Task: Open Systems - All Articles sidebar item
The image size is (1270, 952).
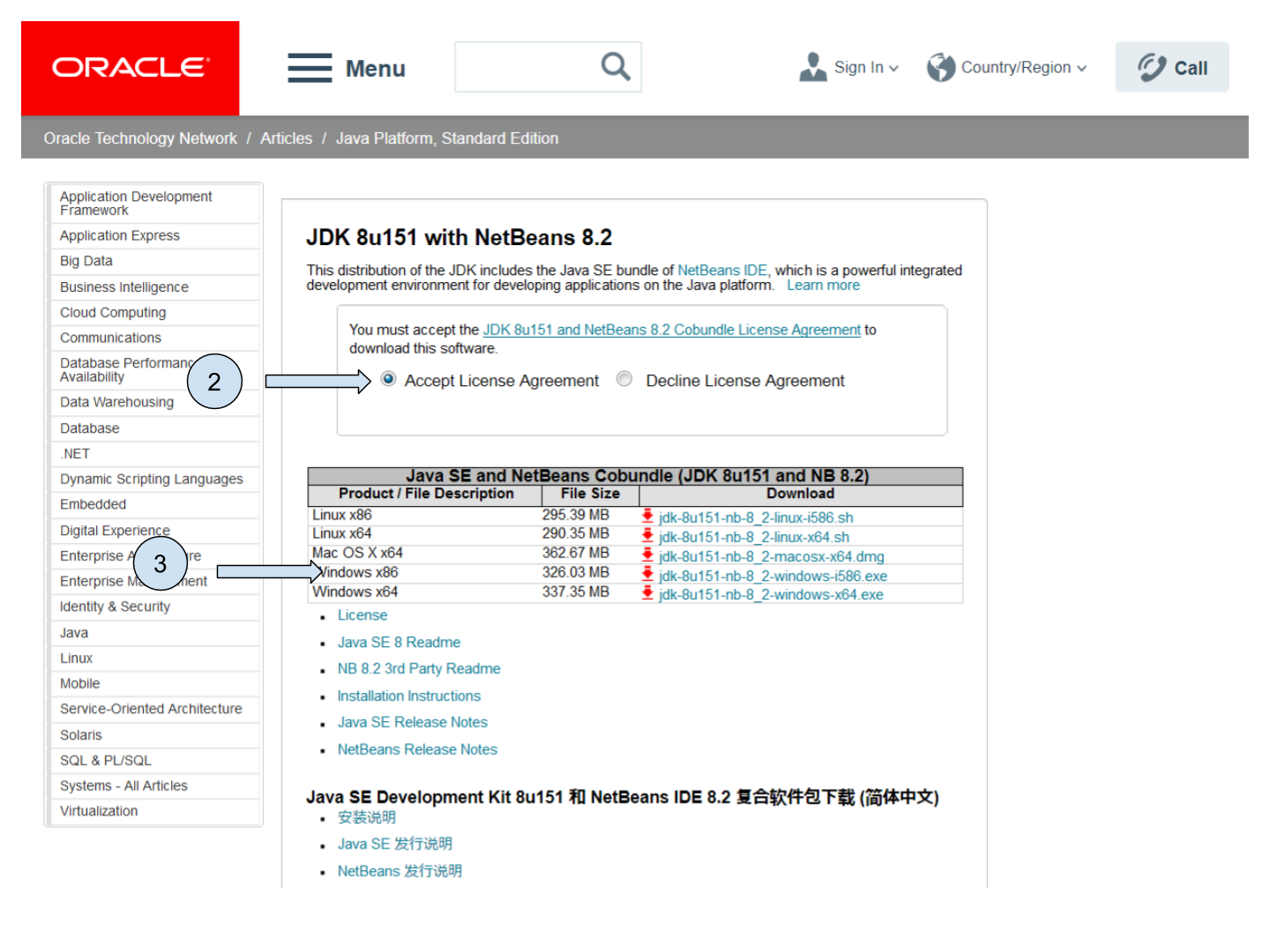Action: click(155, 786)
